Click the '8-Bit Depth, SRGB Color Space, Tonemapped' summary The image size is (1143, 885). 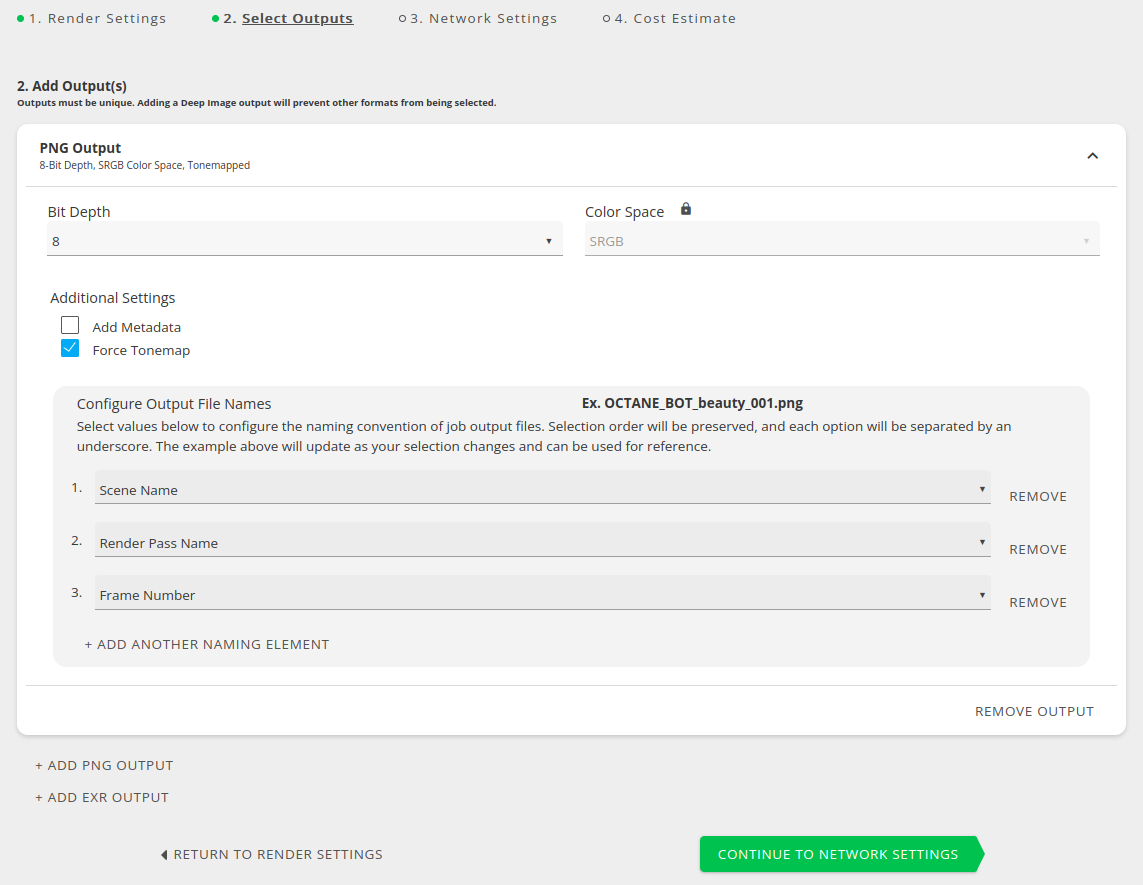pos(144,165)
